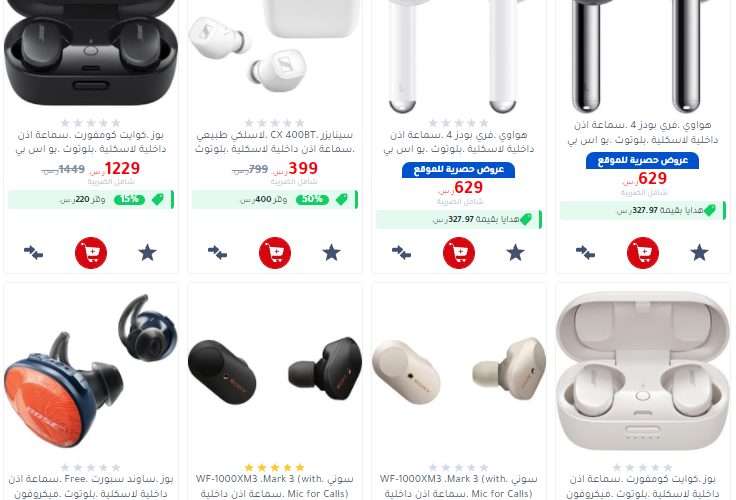Open Bose SoundSport Free orange earbuds image
Image resolution: width=736 pixels, height=500 pixels.
pos(91,371)
